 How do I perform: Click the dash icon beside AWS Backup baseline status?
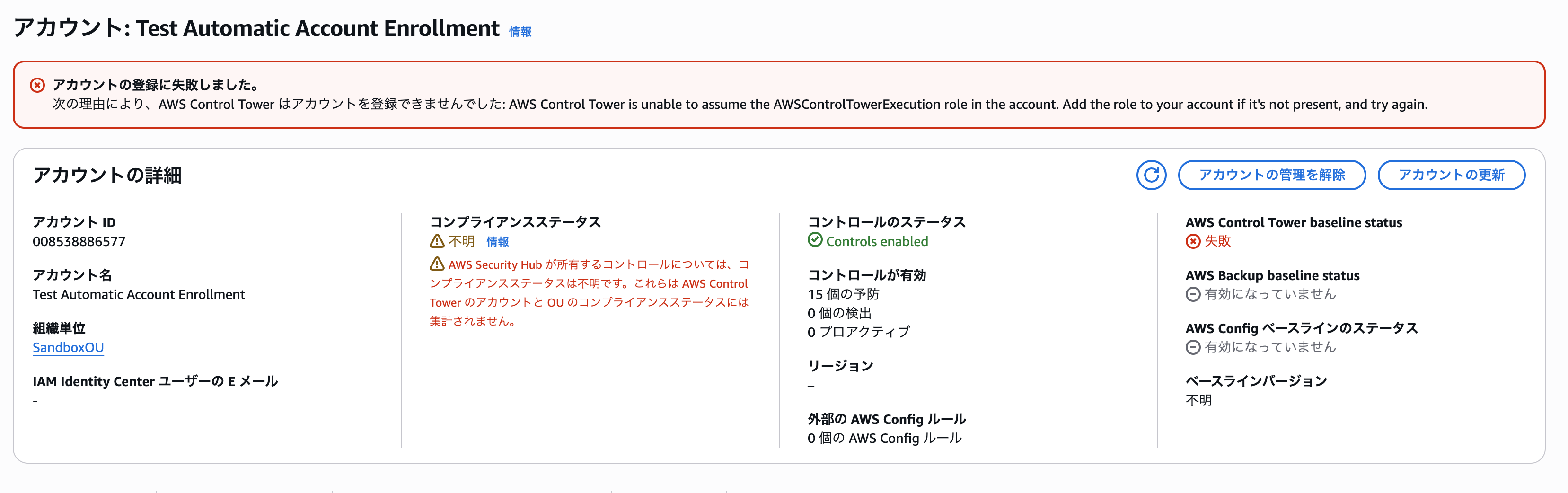(x=1195, y=294)
